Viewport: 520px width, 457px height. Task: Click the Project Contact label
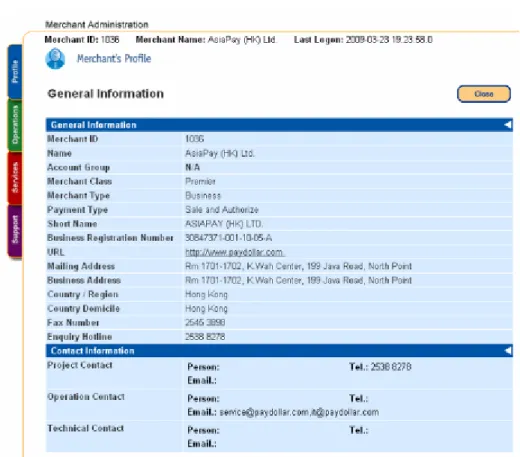coord(80,365)
